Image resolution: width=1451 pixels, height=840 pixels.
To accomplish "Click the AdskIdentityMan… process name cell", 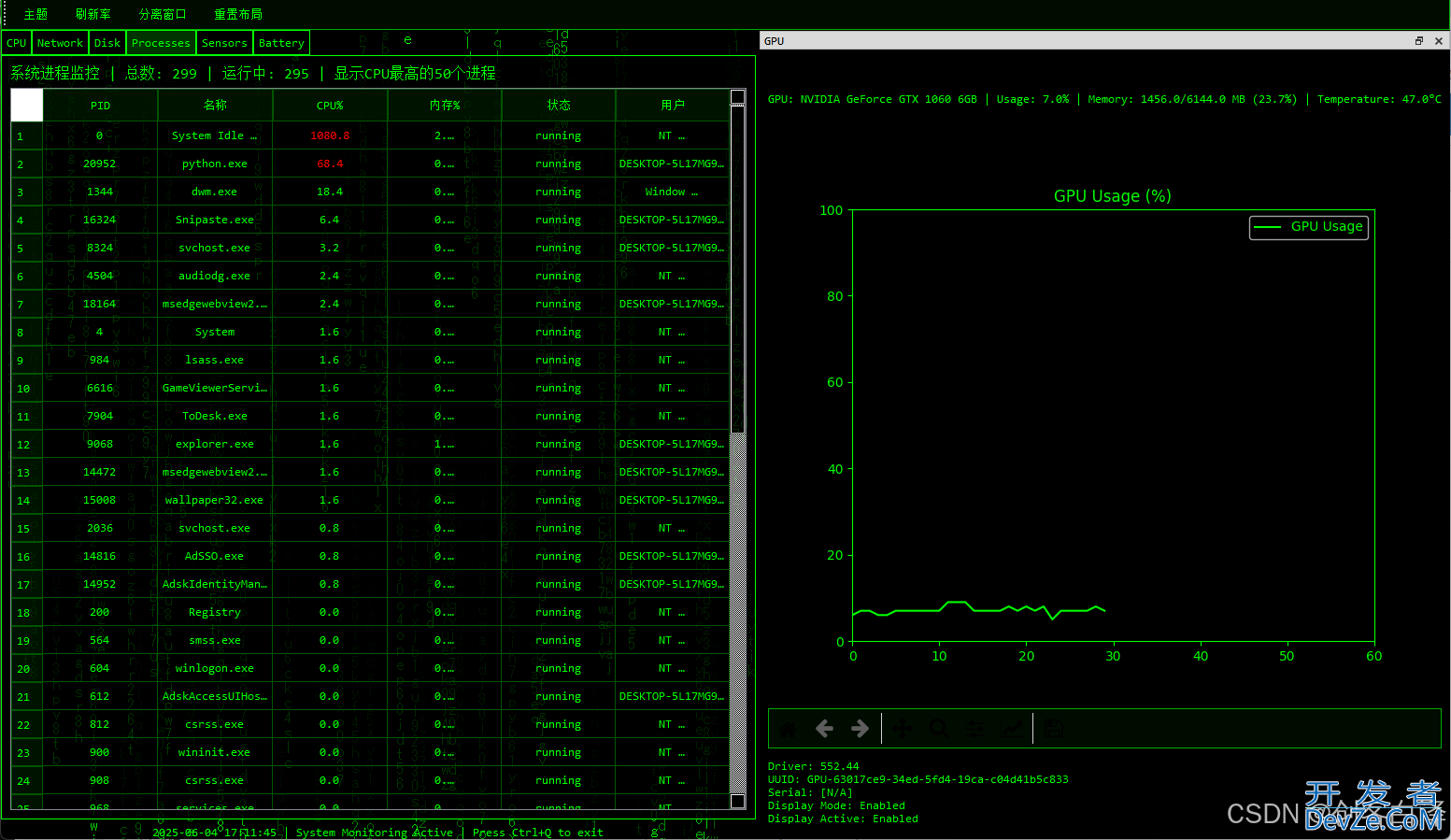I will coord(215,584).
